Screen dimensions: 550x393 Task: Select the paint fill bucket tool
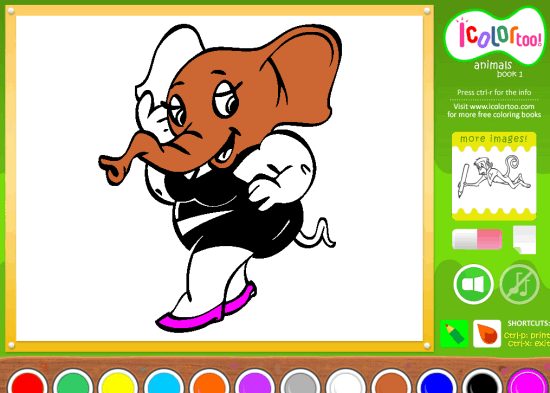point(487,333)
